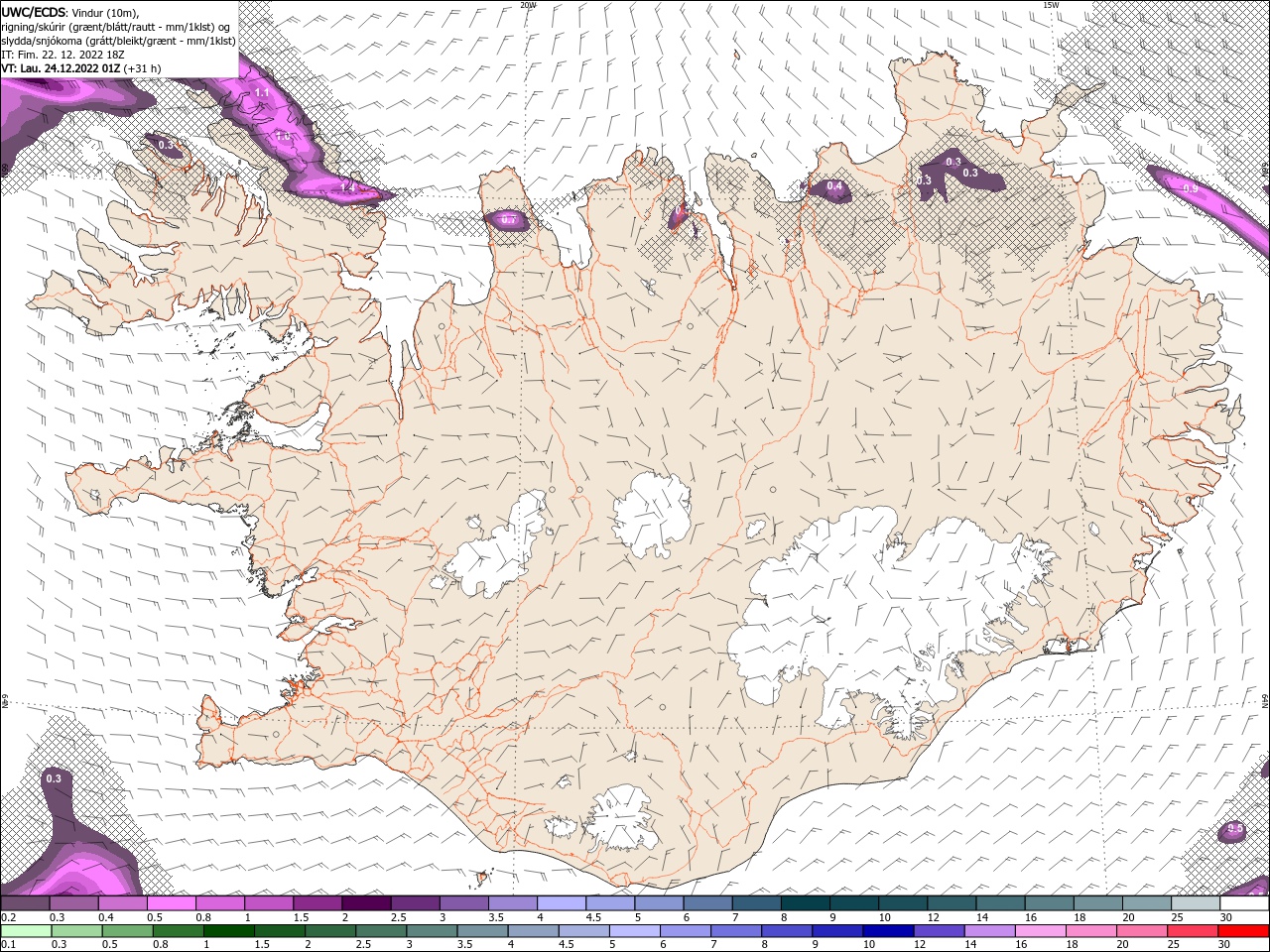This screenshot has width=1270, height=952.
Task: Select the 0.7 value on the purple blob
Action: 508,220
